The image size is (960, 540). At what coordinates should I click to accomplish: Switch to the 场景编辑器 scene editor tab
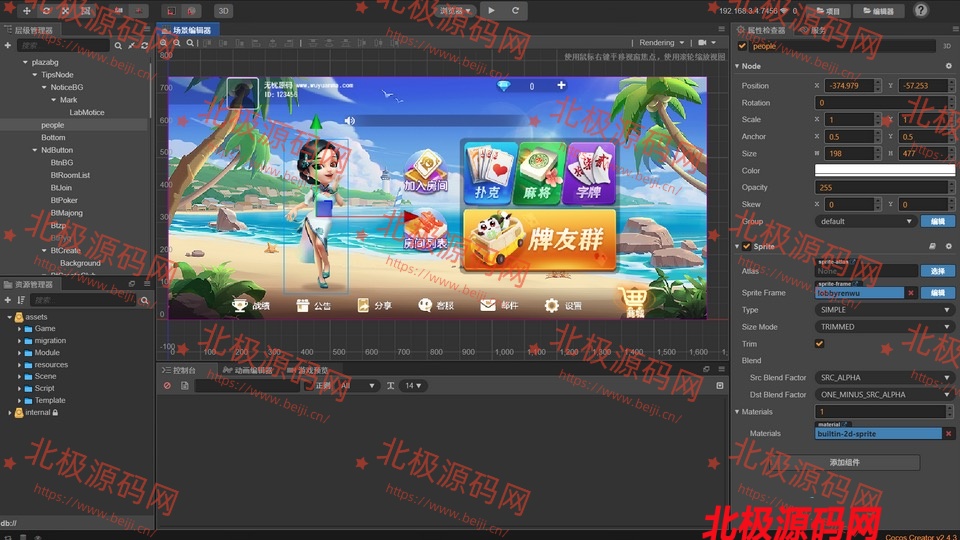[187, 30]
